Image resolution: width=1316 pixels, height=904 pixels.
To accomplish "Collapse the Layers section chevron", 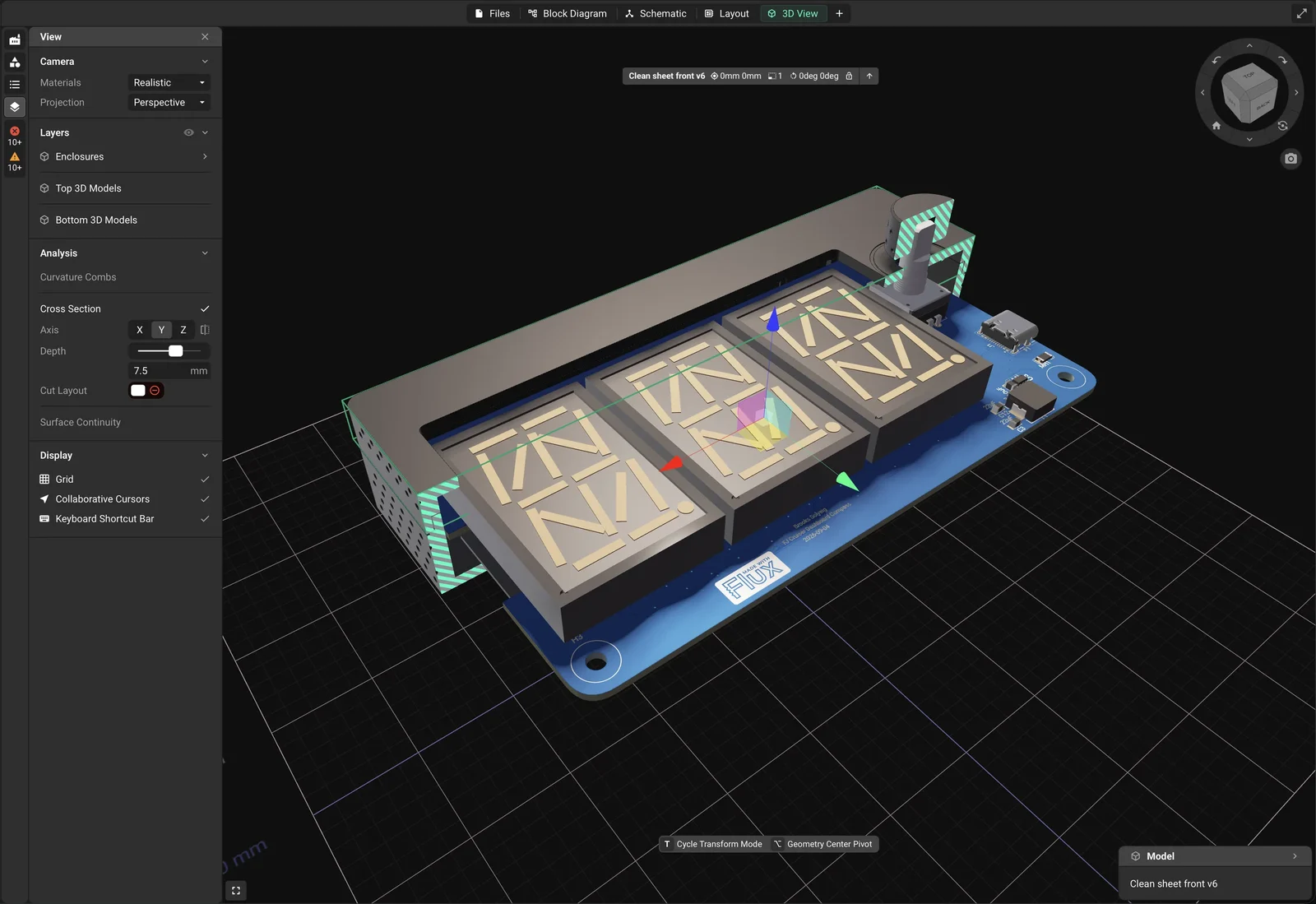I will 205,132.
